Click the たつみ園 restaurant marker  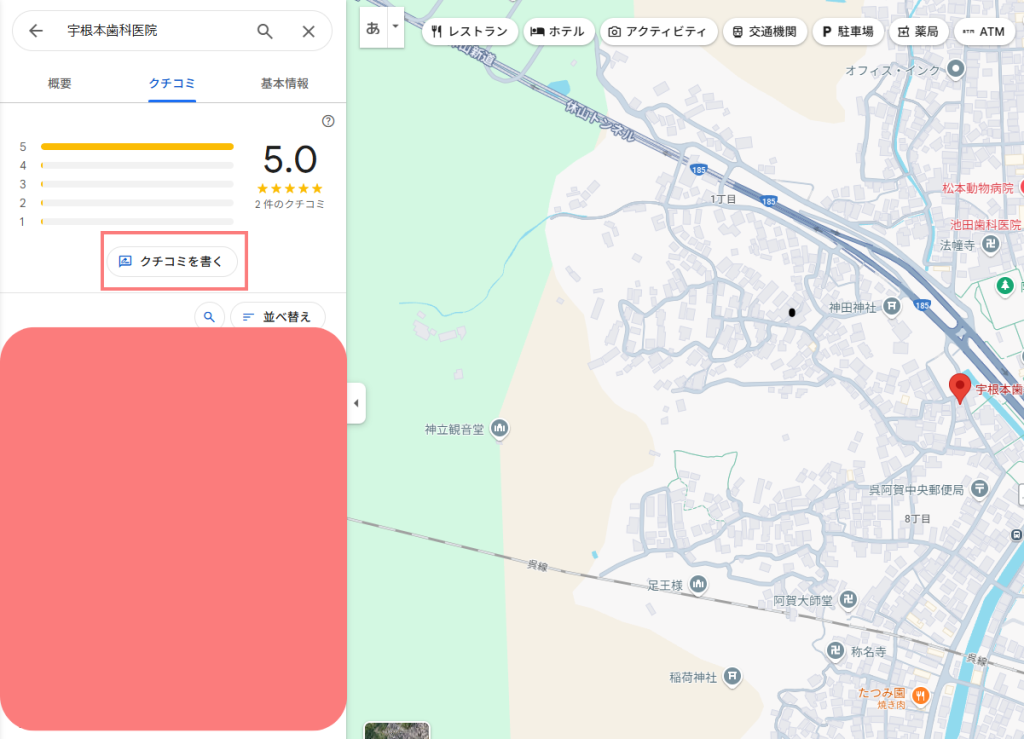click(x=920, y=694)
